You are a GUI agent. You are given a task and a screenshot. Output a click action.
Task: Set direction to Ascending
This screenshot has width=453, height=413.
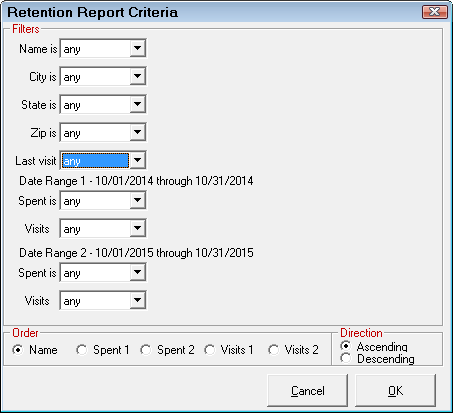tap(346, 346)
